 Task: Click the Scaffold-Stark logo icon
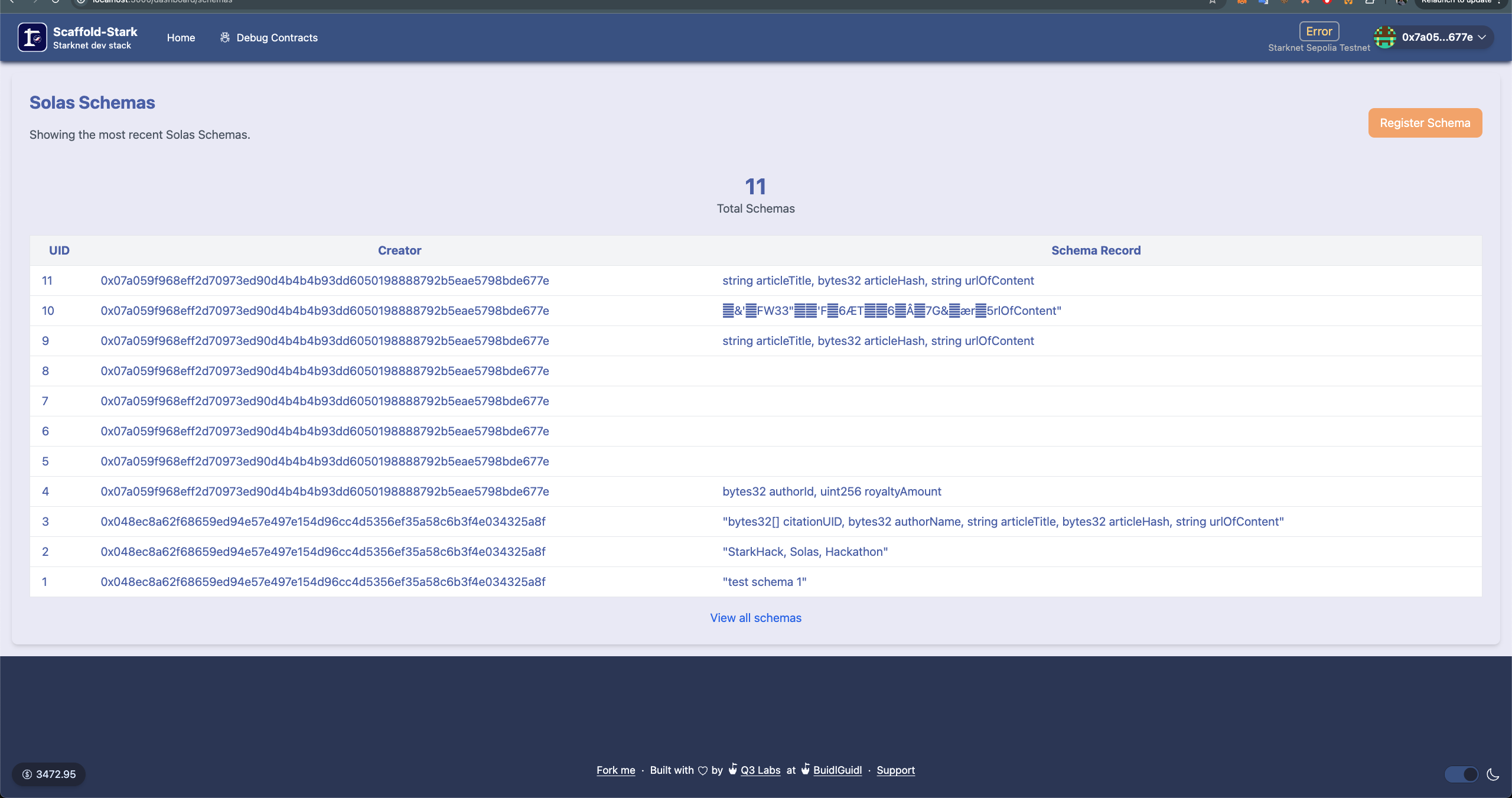[32, 37]
